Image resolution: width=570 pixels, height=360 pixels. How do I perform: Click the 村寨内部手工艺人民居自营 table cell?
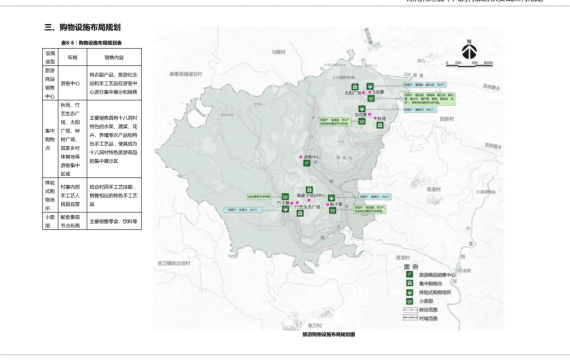tap(72, 195)
